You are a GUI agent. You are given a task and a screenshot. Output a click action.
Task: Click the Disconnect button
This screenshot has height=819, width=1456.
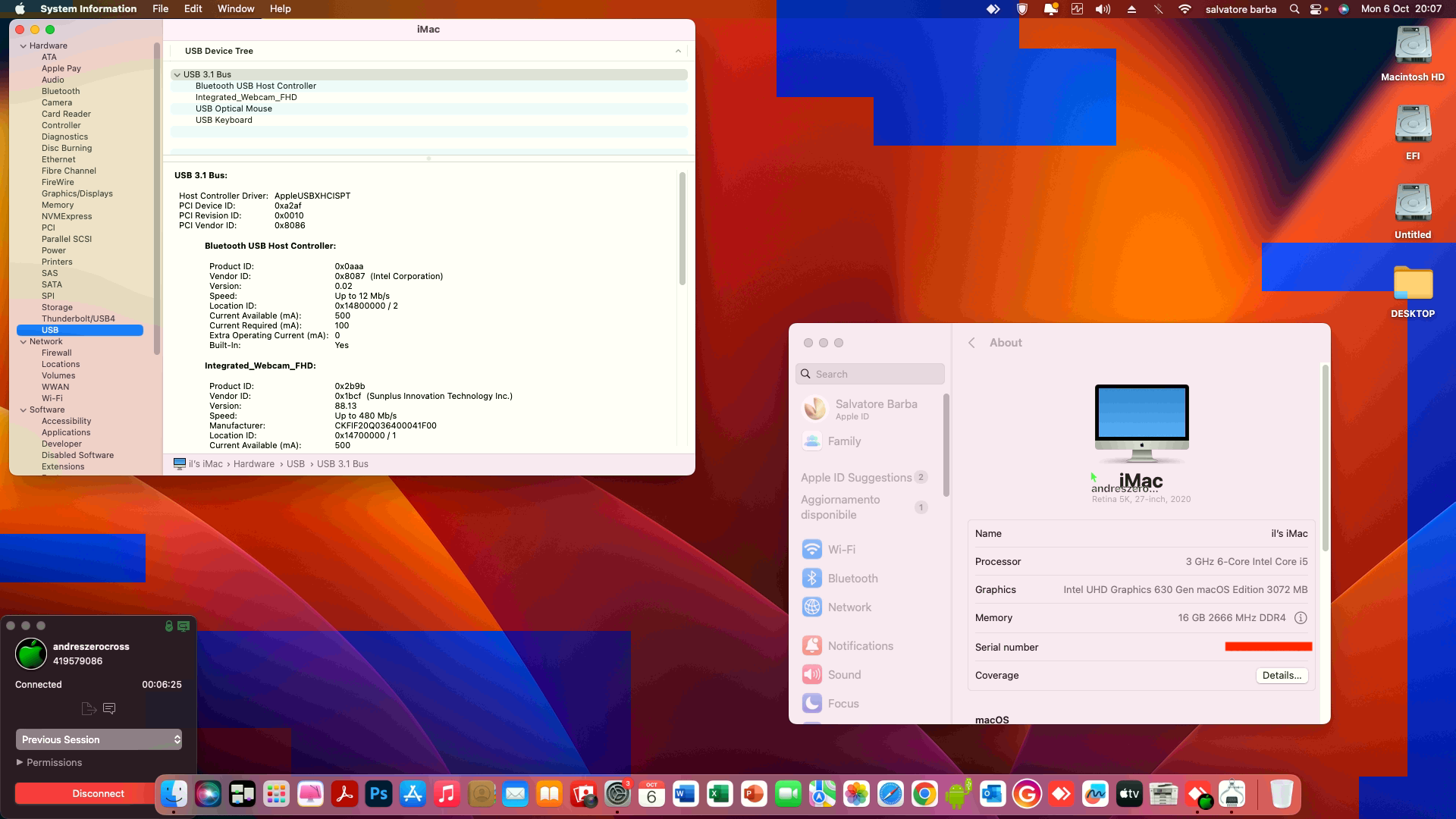click(98, 793)
